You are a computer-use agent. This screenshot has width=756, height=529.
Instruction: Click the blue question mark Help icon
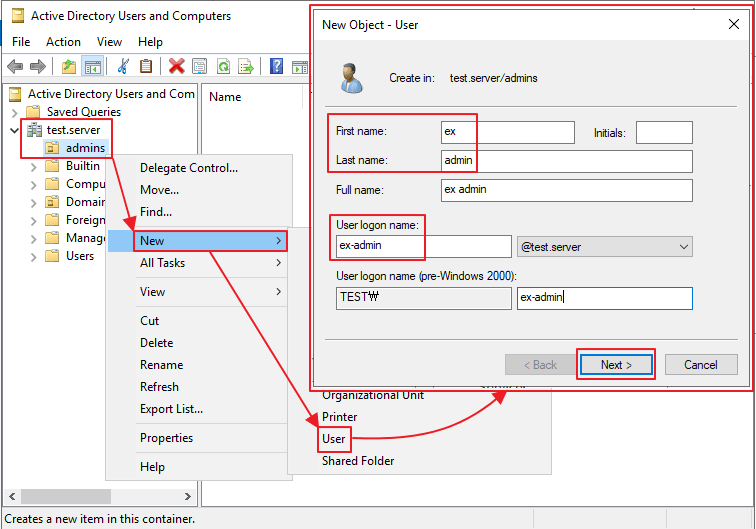(276, 66)
